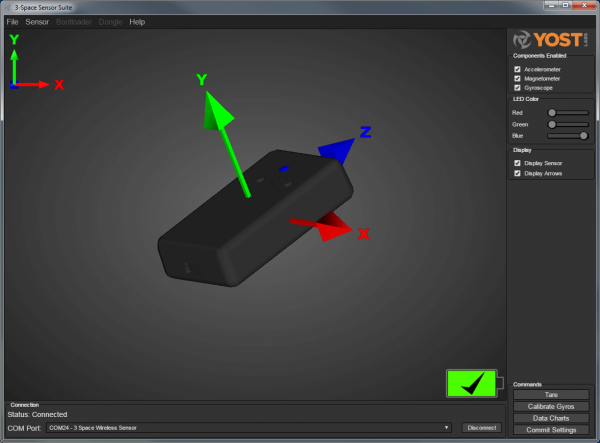This screenshot has width=600, height=443.
Task: Click the reference axes indicator in corner
Action: tap(30, 68)
